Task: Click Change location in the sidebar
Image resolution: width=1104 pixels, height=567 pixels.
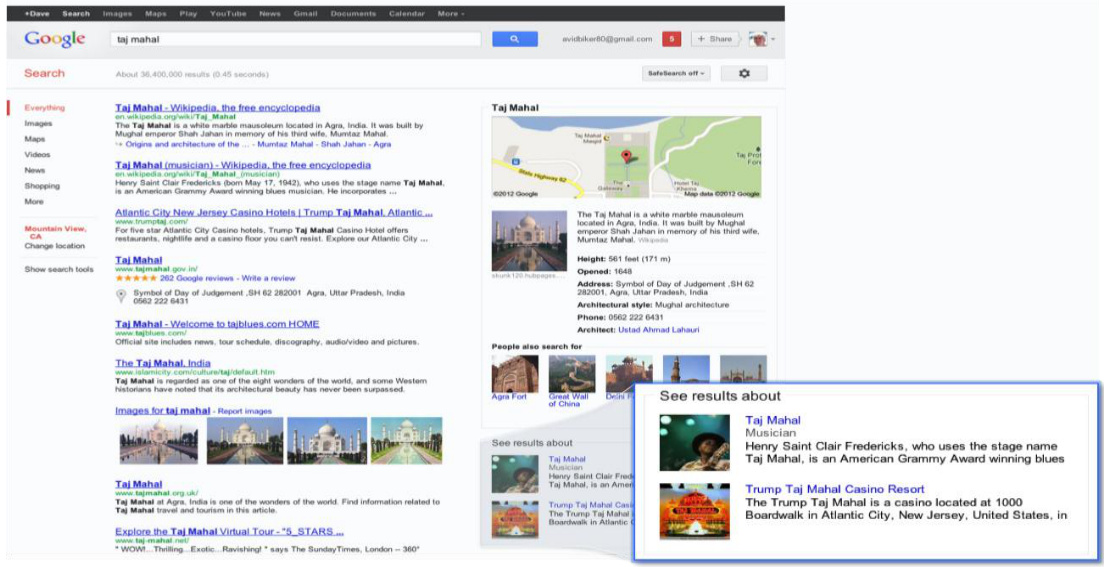Action: 55,246
